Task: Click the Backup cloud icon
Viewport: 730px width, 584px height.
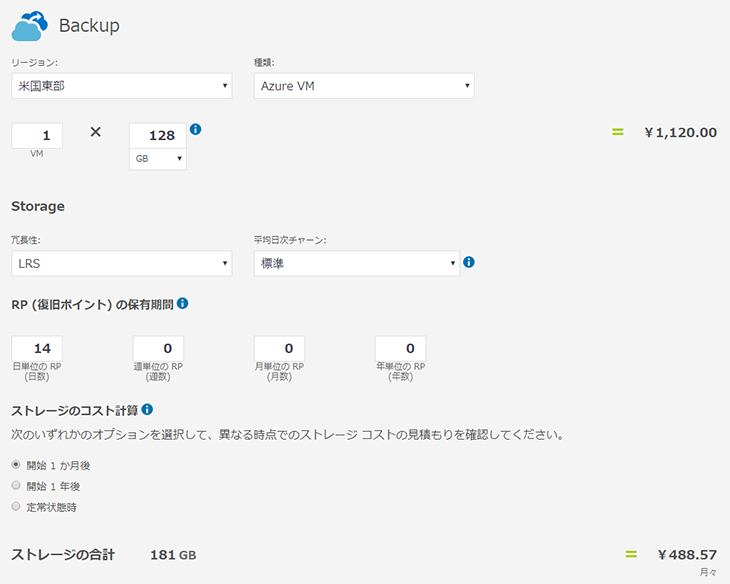Action: [x=29, y=24]
